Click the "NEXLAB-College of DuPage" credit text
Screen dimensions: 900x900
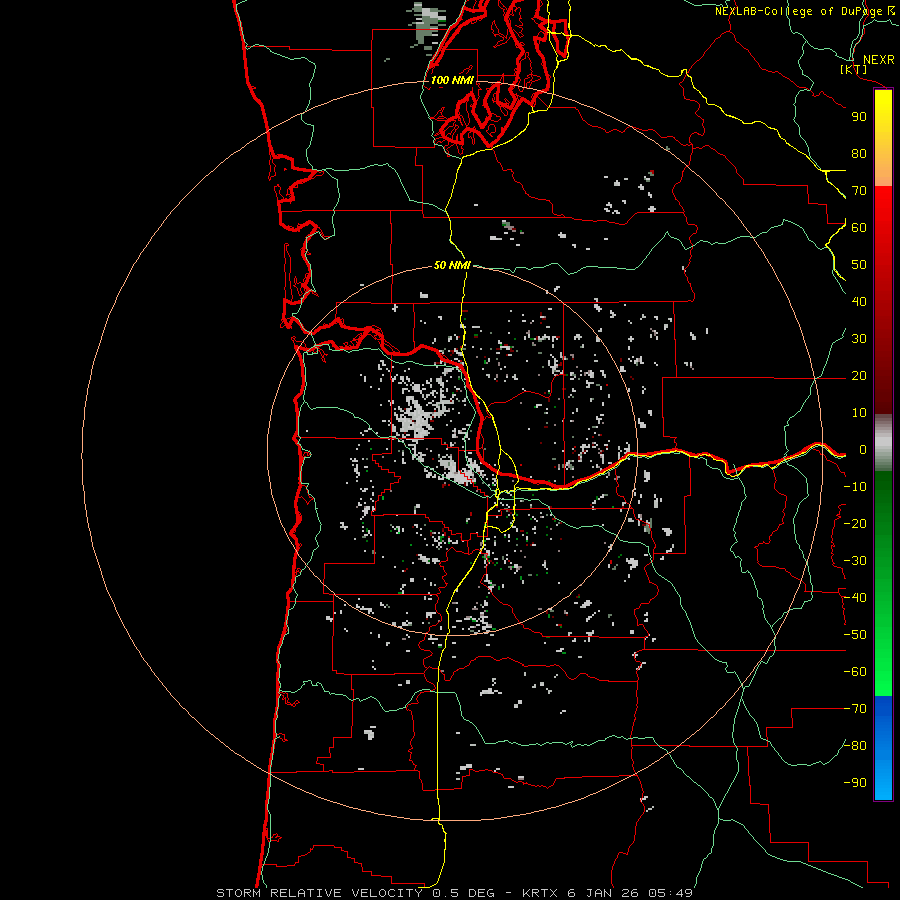click(x=798, y=11)
